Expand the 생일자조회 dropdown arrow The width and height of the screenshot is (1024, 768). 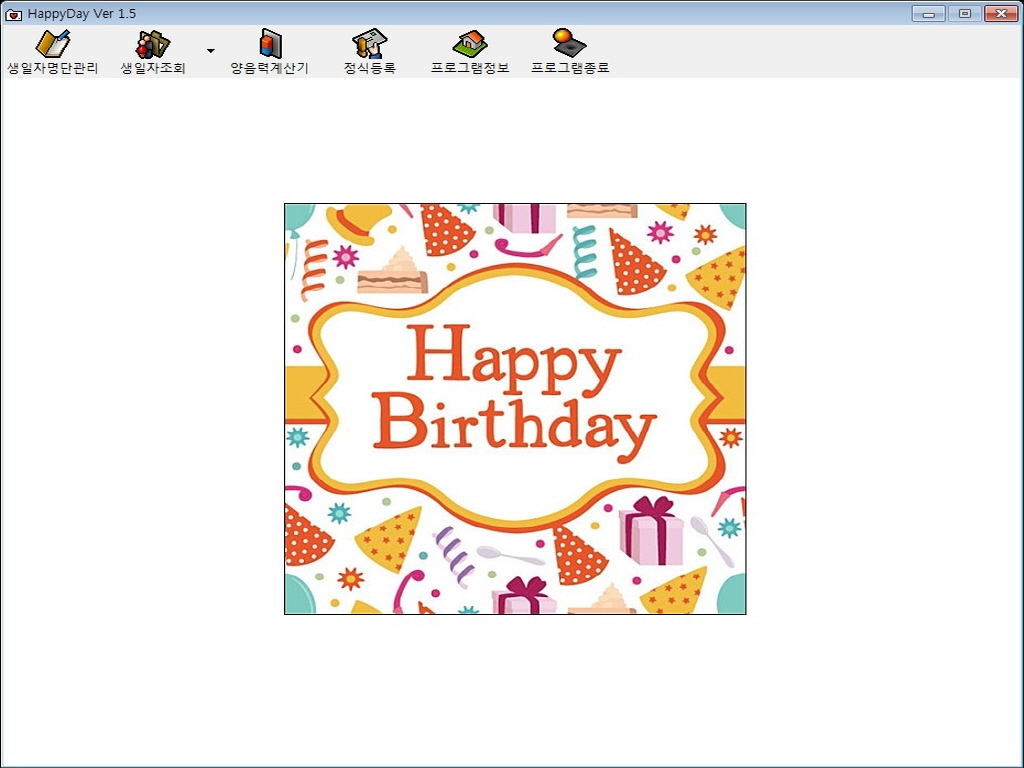[210, 51]
